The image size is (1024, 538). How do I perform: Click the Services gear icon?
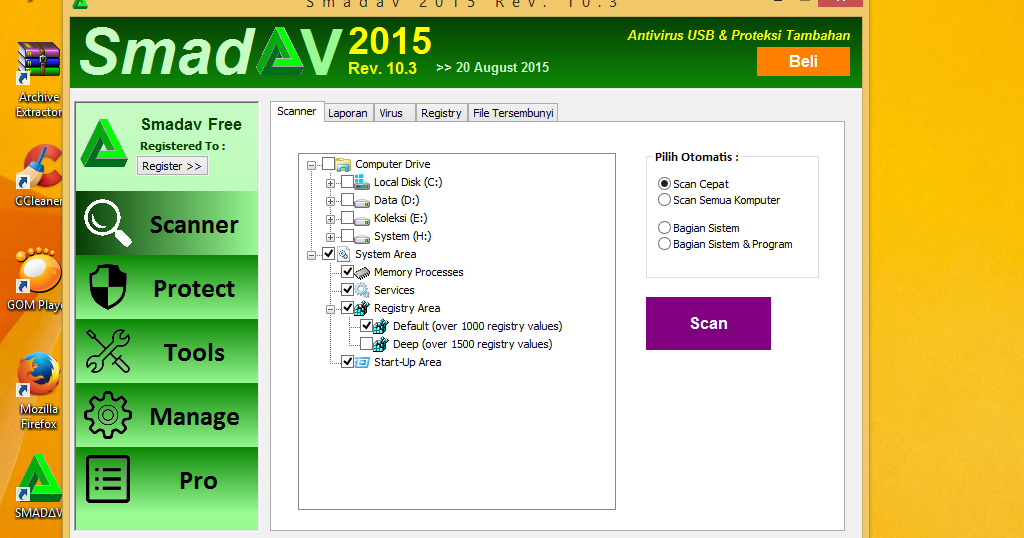[x=362, y=290]
